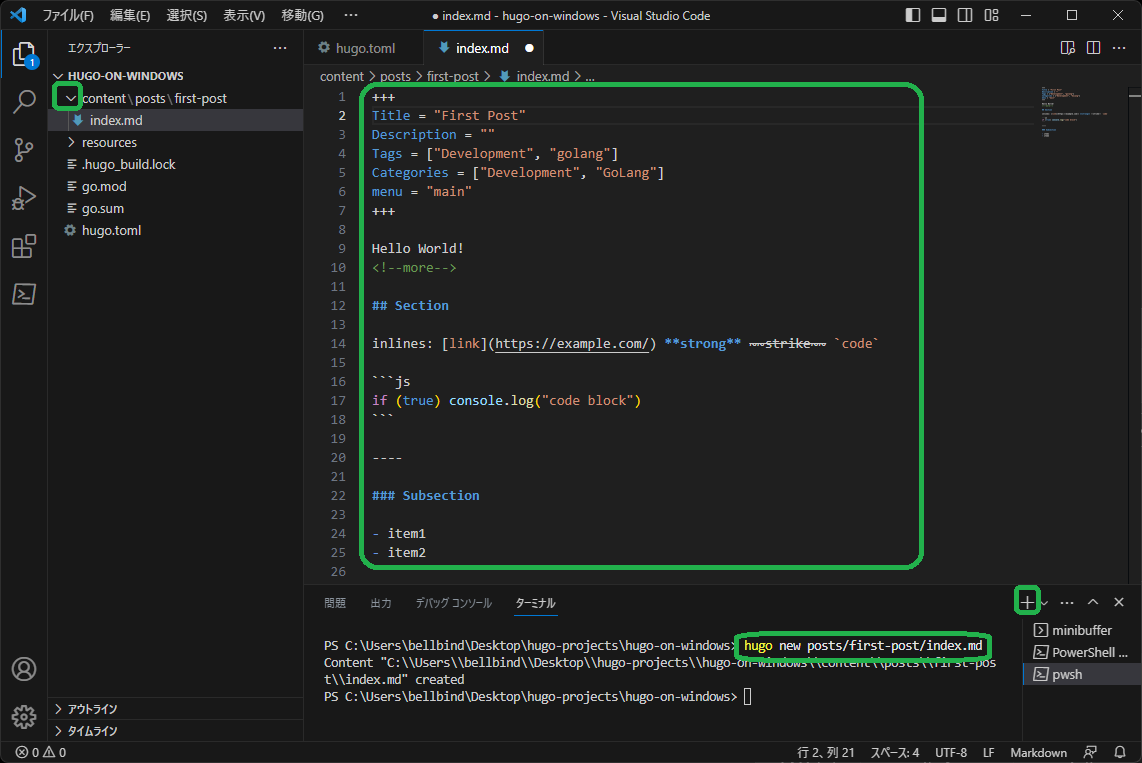Viewport: 1142px width, 763px height.
Task: Maximize the panel with up chevron
Action: tap(1093, 602)
